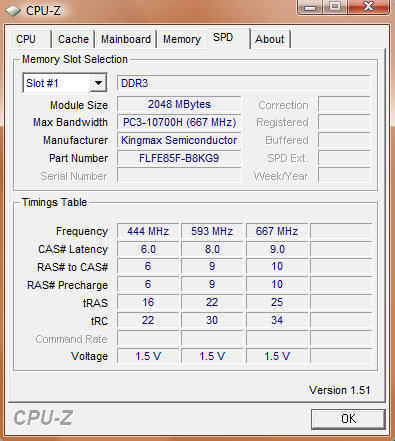Click the RAS# Precharge label
The image size is (395, 441).
click(x=67, y=285)
